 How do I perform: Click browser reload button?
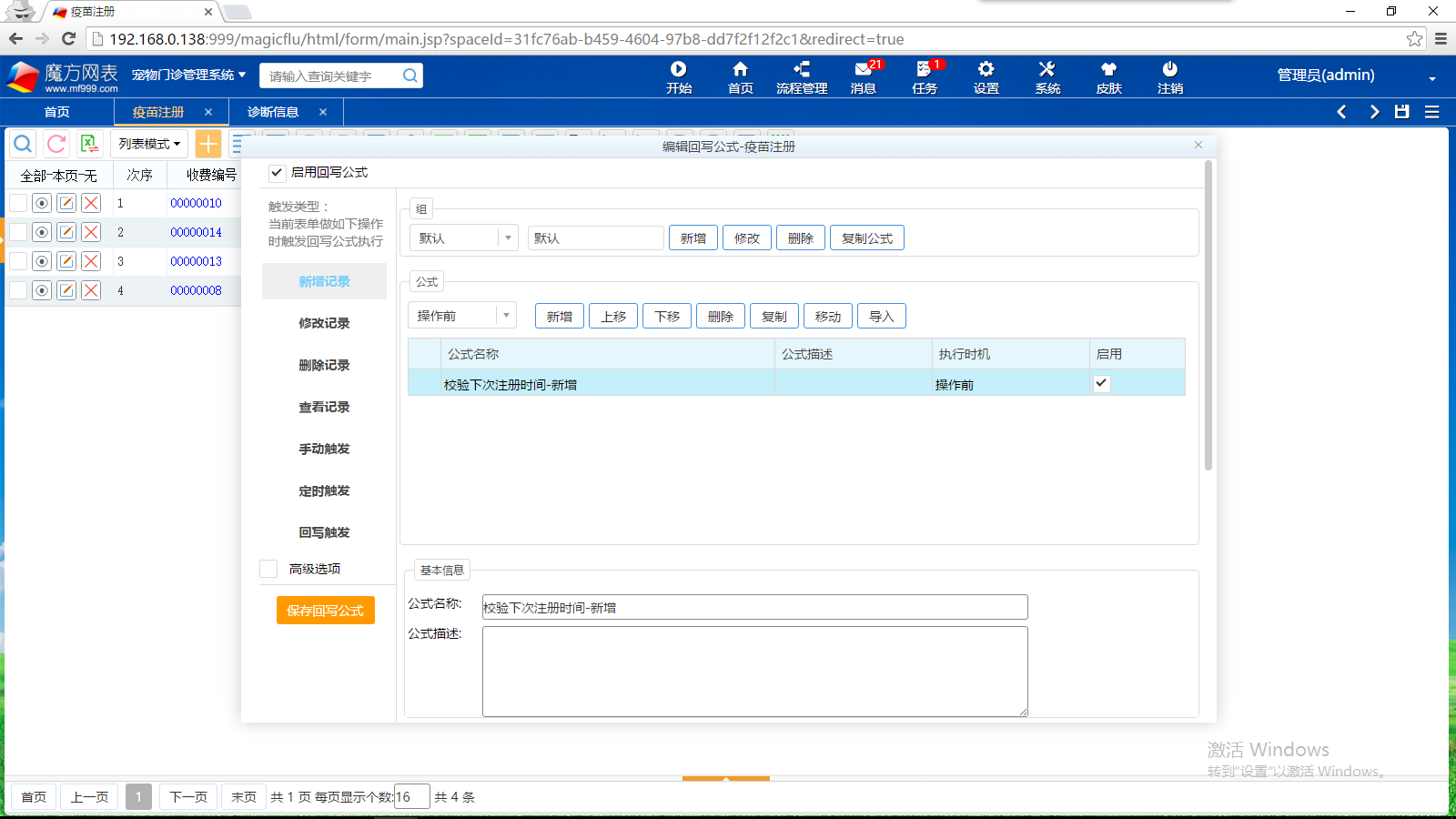tap(68, 38)
